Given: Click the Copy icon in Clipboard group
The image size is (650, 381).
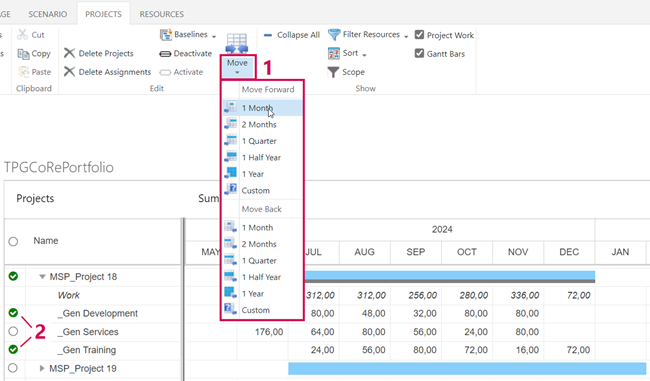Looking at the screenshot, I should point(23,53).
